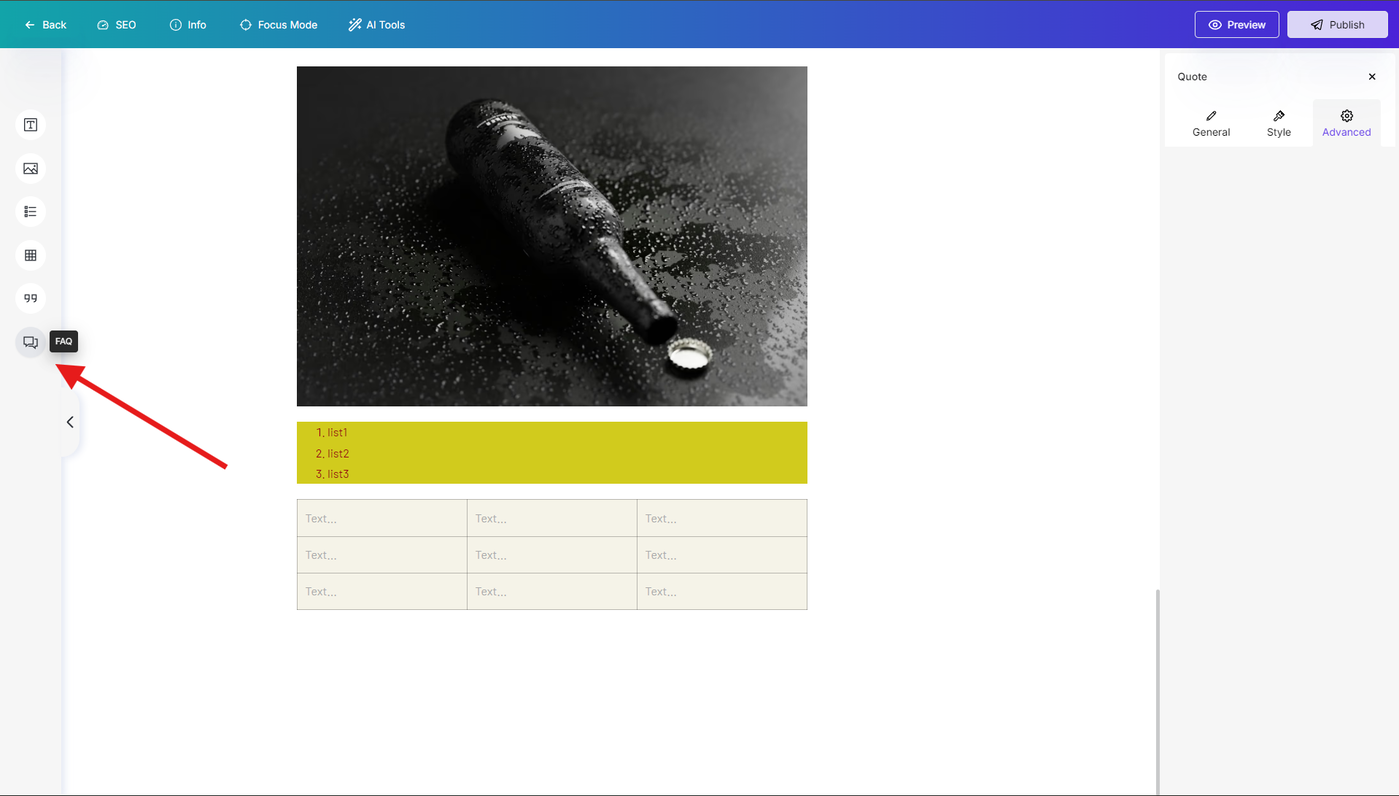Open the Info panel

(188, 25)
